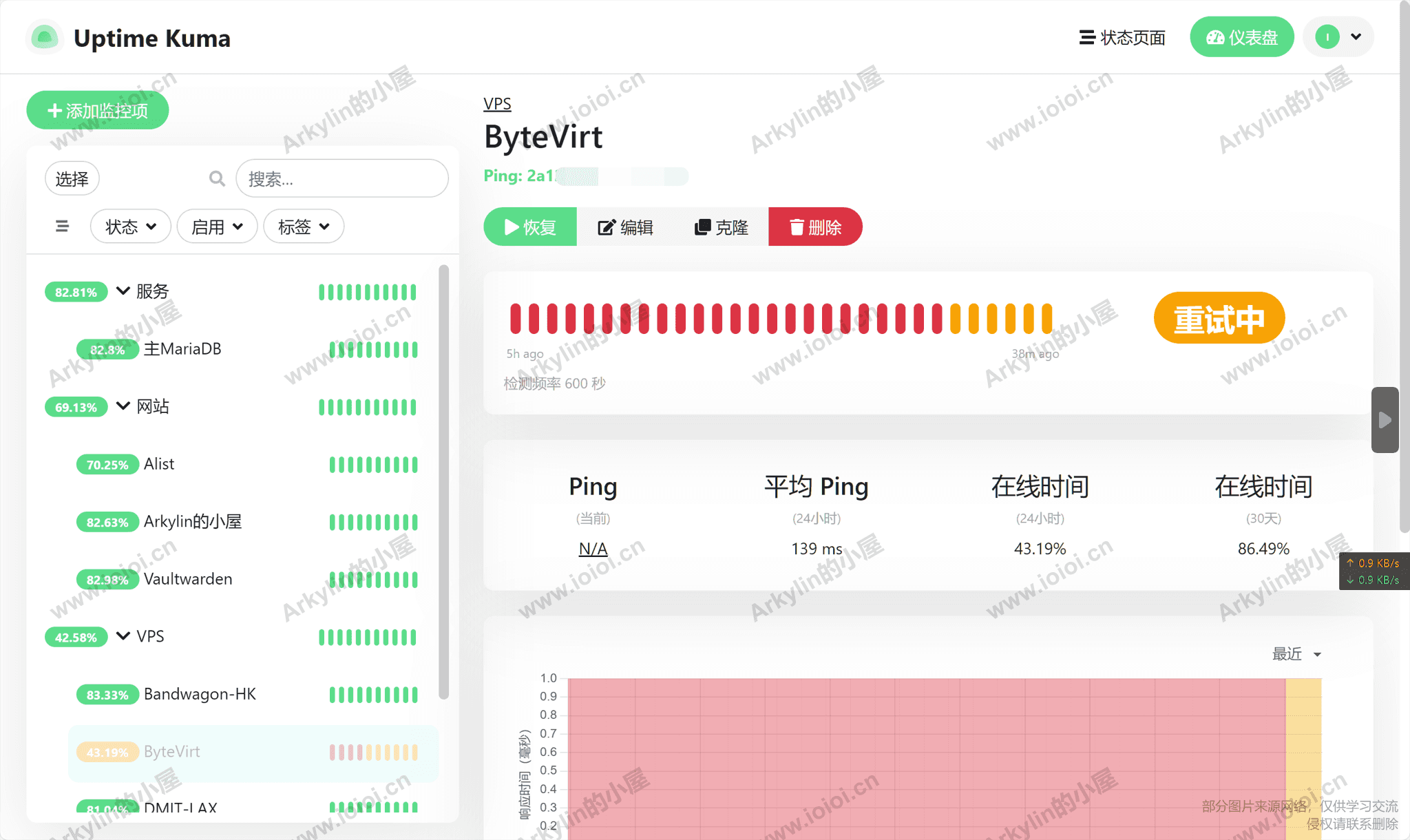Image resolution: width=1410 pixels, height=840 pixels.
Task: Collapse the VPS group chevron
Action: [x=123, y=636]
